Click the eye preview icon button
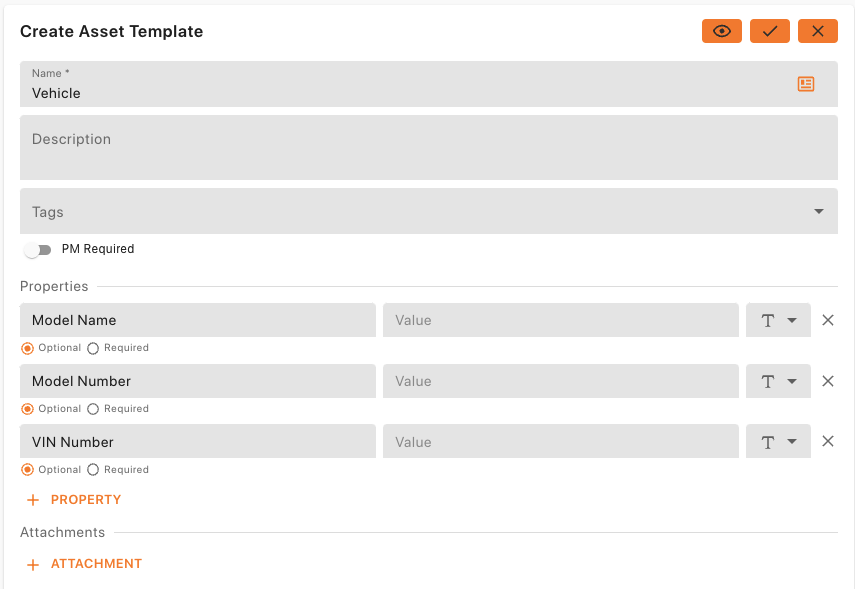Viewport: 855px width, 589px height. 721,31
